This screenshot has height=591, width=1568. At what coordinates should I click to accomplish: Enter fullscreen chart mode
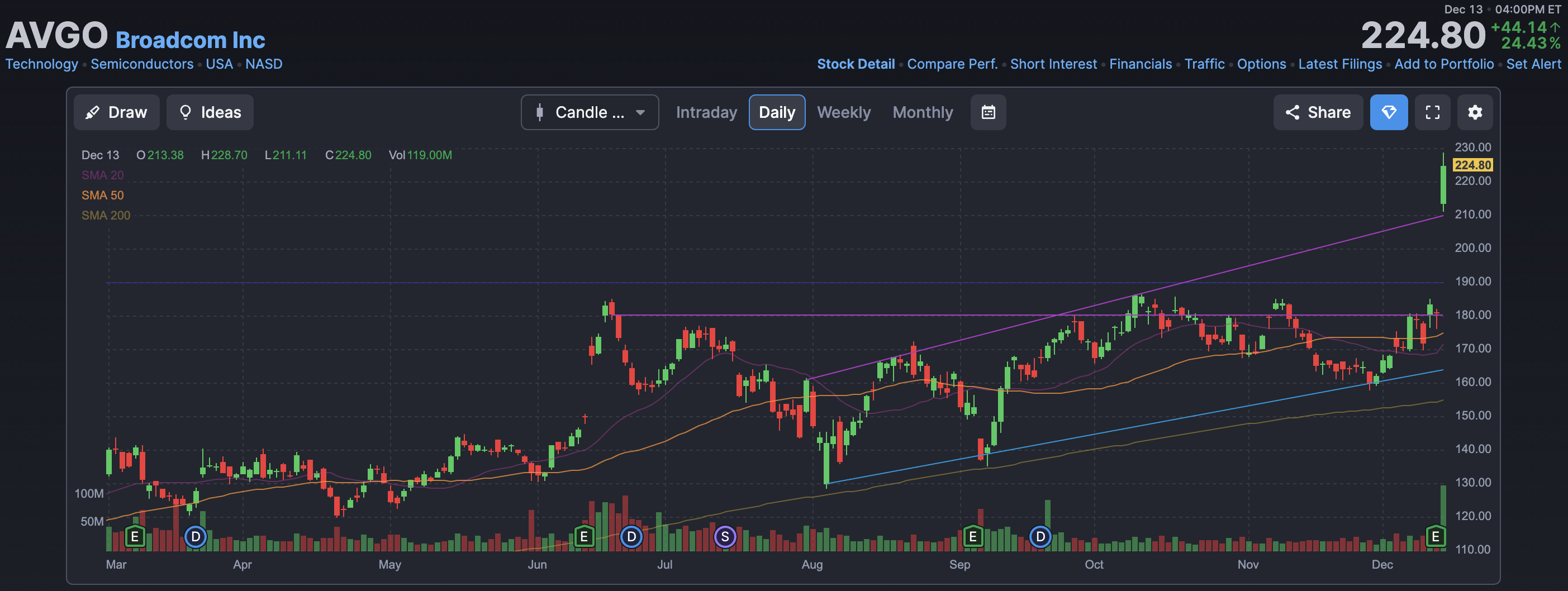coord(1432,112)
